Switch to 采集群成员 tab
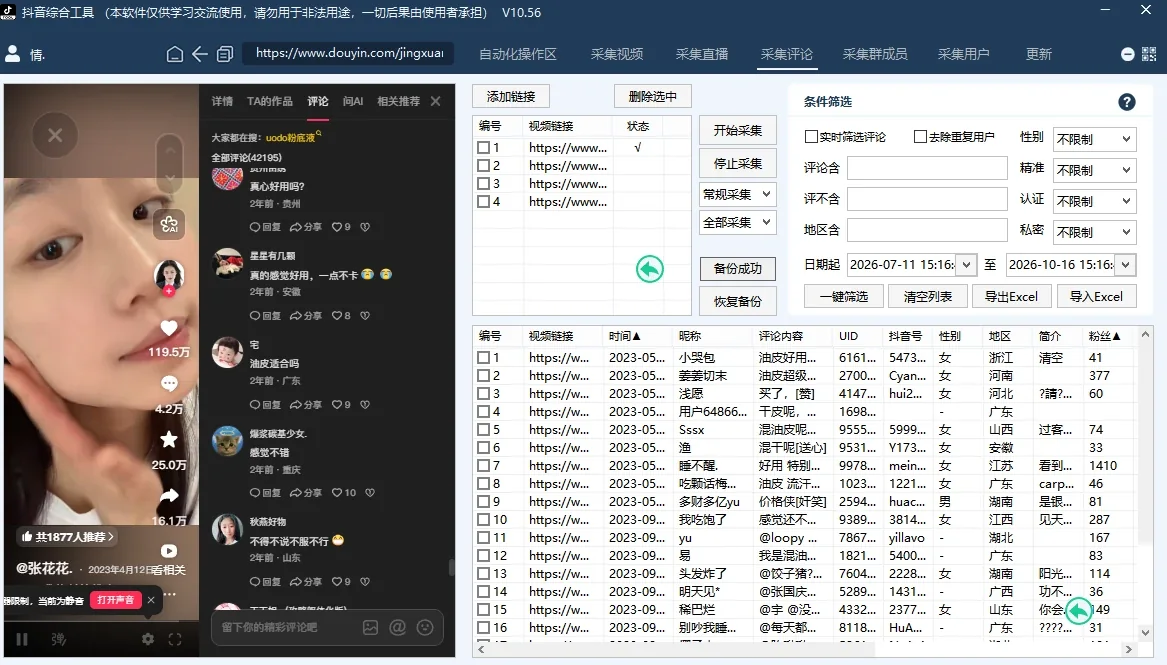 coord(875,54)
